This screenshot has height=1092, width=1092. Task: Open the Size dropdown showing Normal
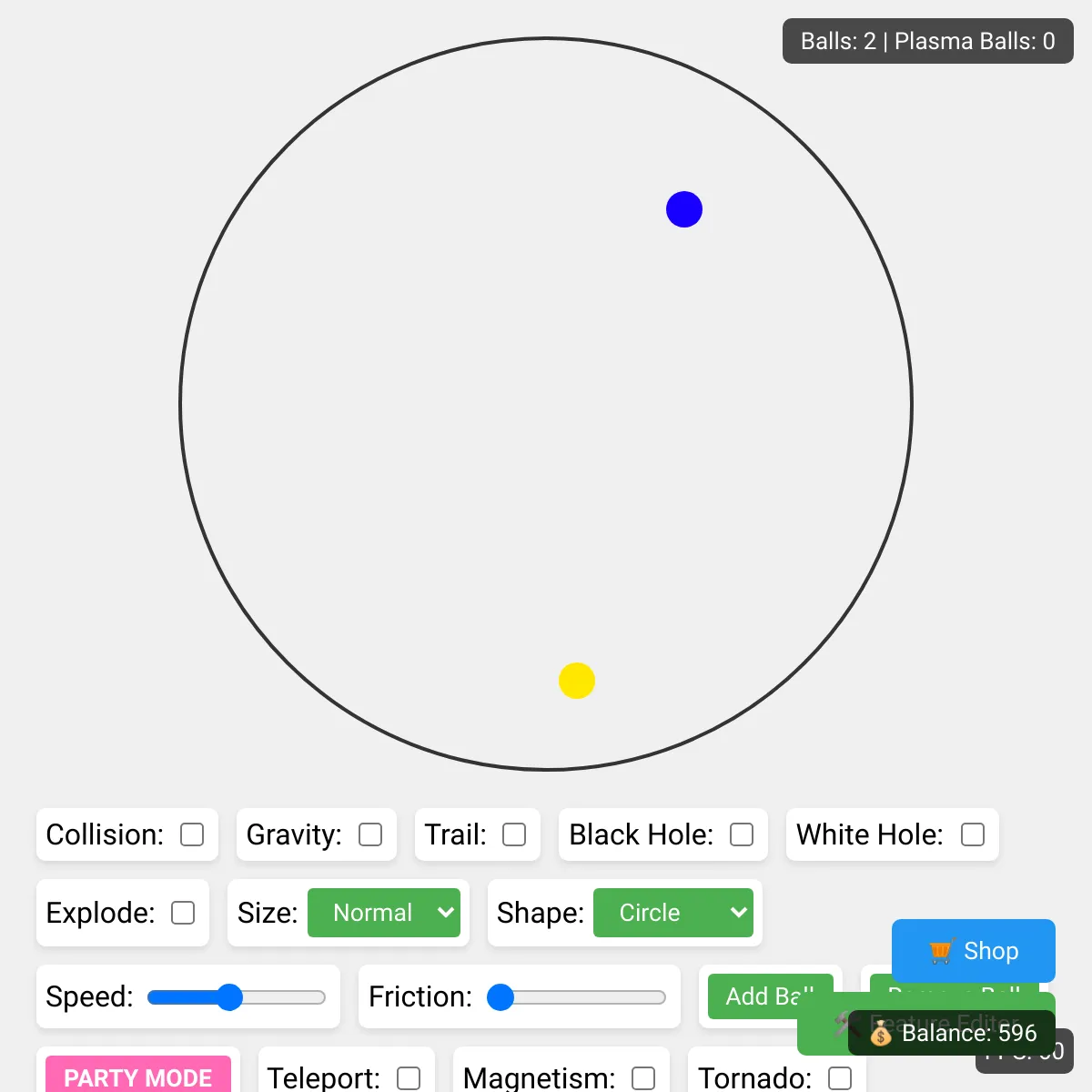click(384, 913)
